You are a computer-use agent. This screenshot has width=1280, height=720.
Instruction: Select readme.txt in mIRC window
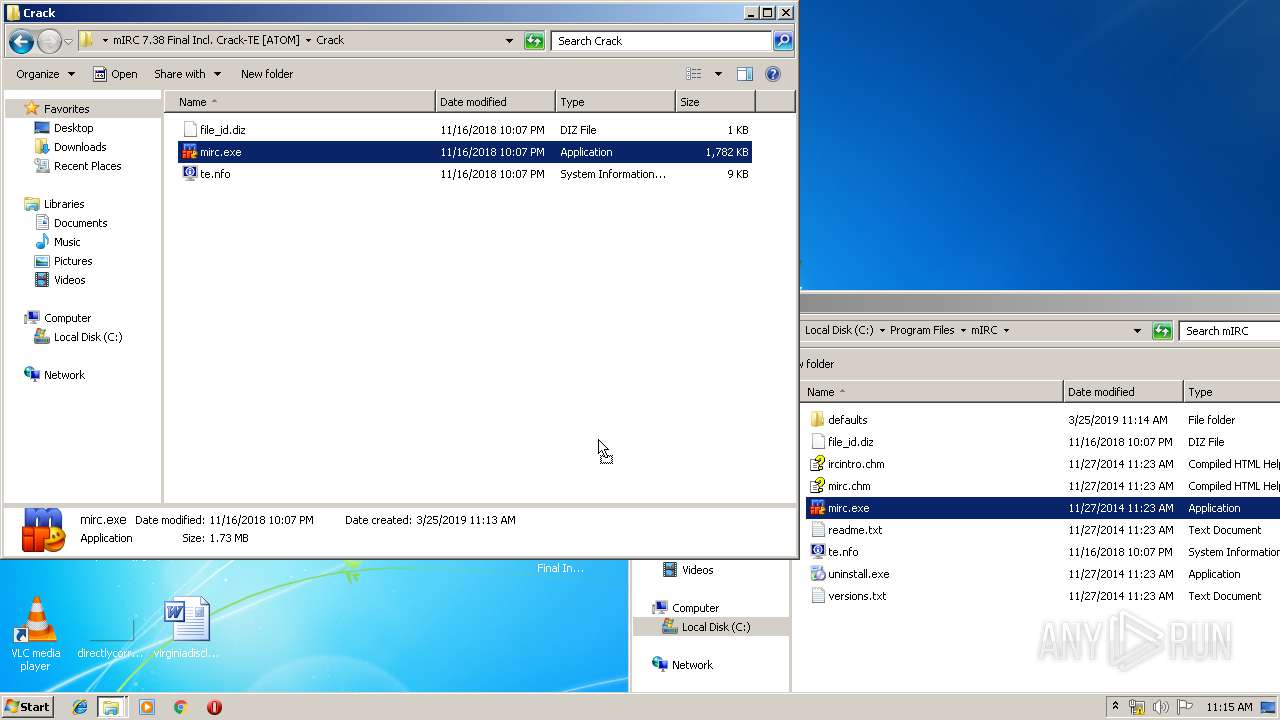click(x=855, y=530)
